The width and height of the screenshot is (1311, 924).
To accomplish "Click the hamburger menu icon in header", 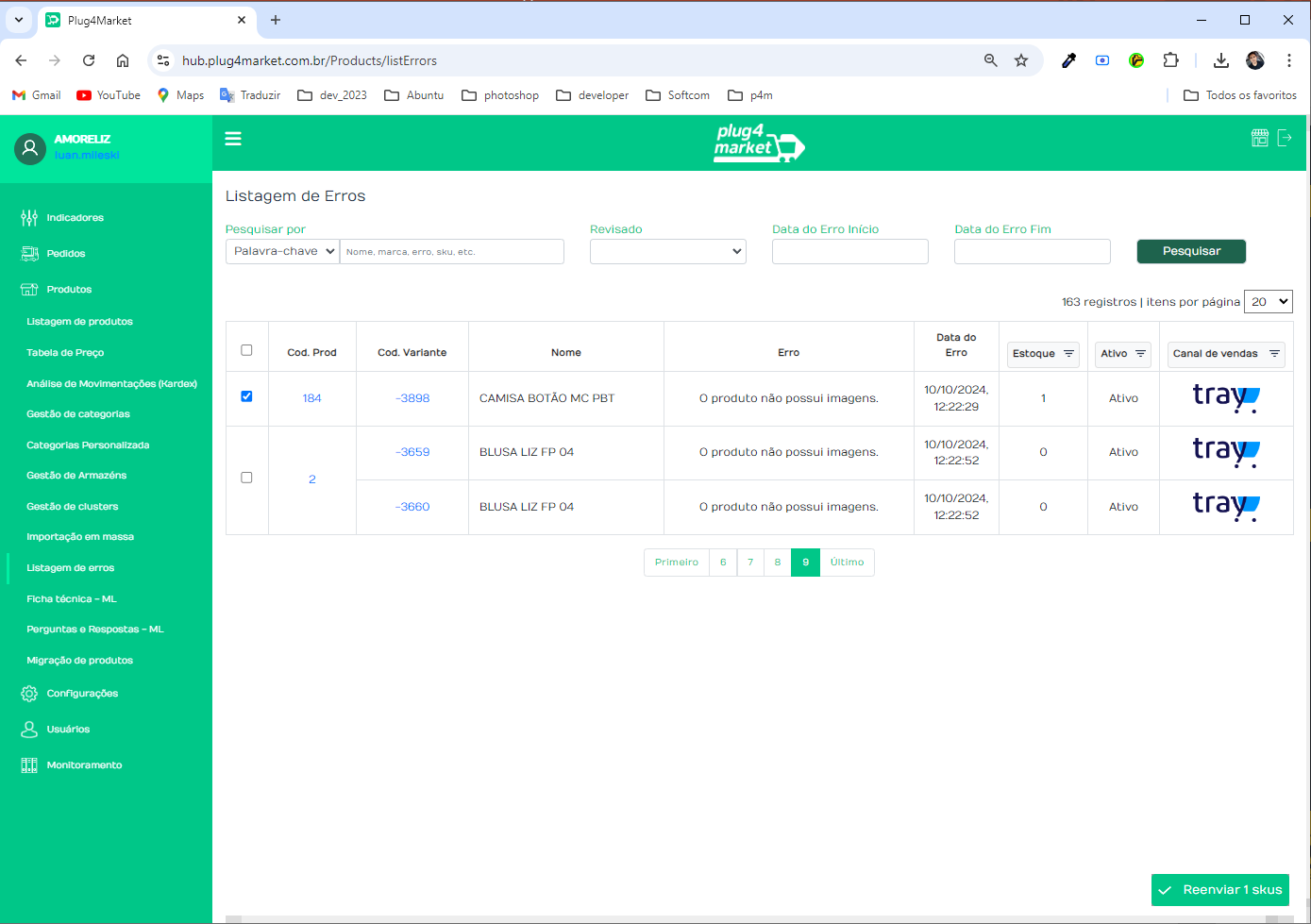I will point(233,139).
